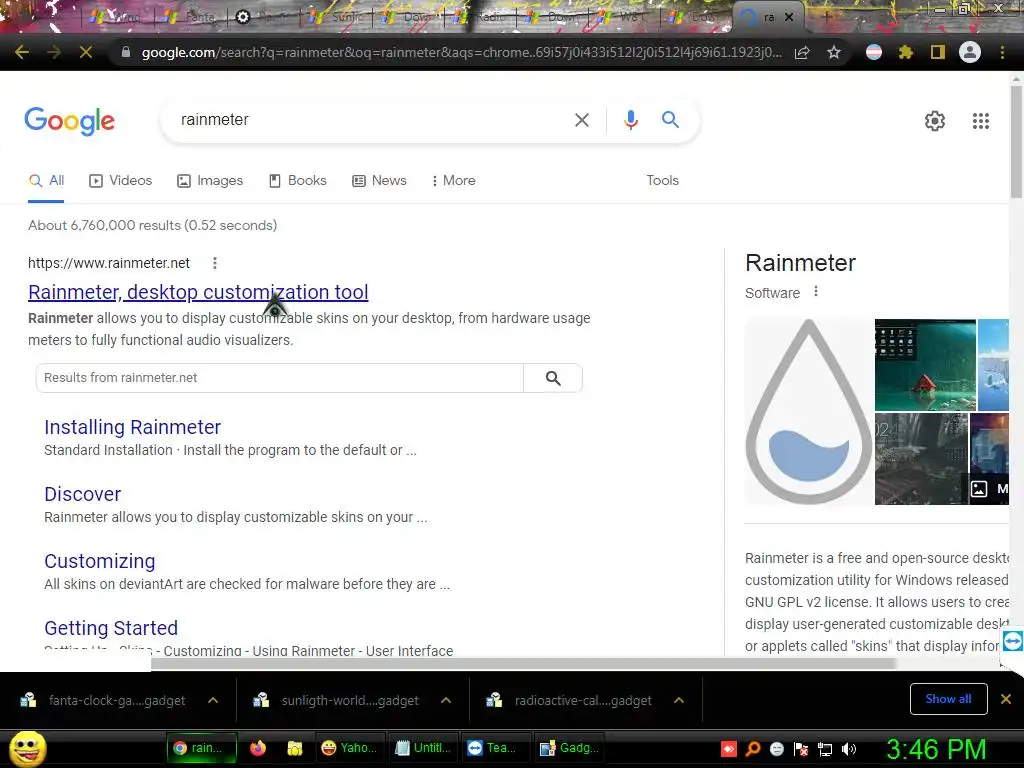Open Firefox from the taskbar
1024x768 pixels.
coord(258,748)
